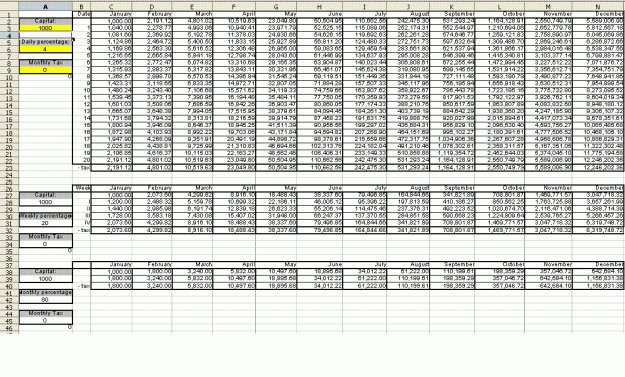Click the 'Date' header cell in row 1
This screenshot has height=377, width=625.
click(82, 14)
